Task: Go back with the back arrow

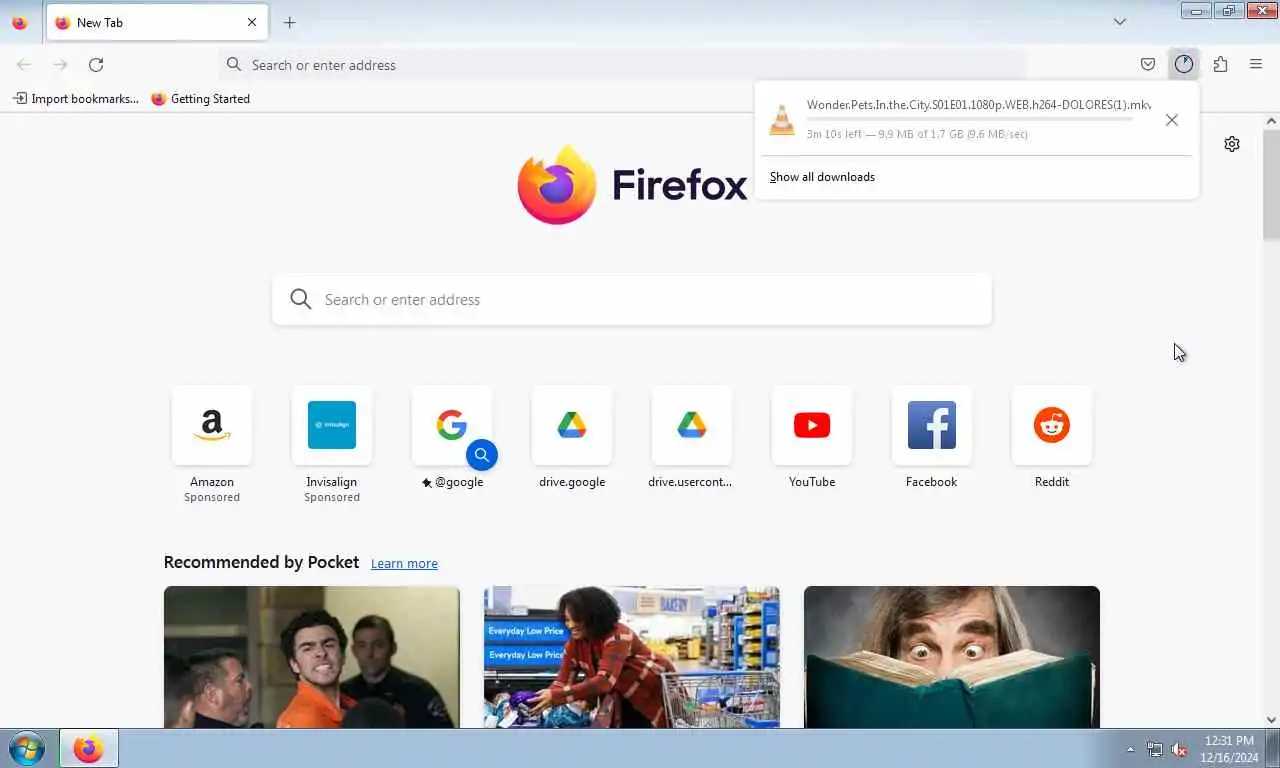Action: pos(24,65)
